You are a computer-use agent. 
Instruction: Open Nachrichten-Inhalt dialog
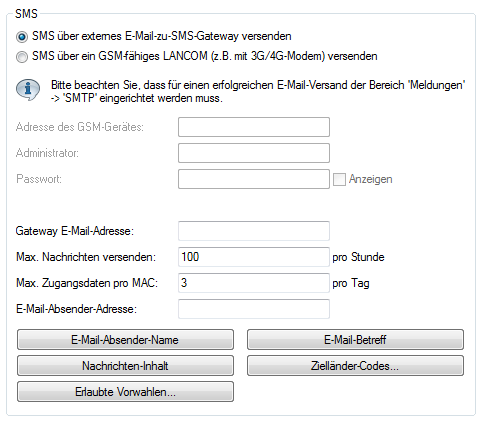pos(125,366)
